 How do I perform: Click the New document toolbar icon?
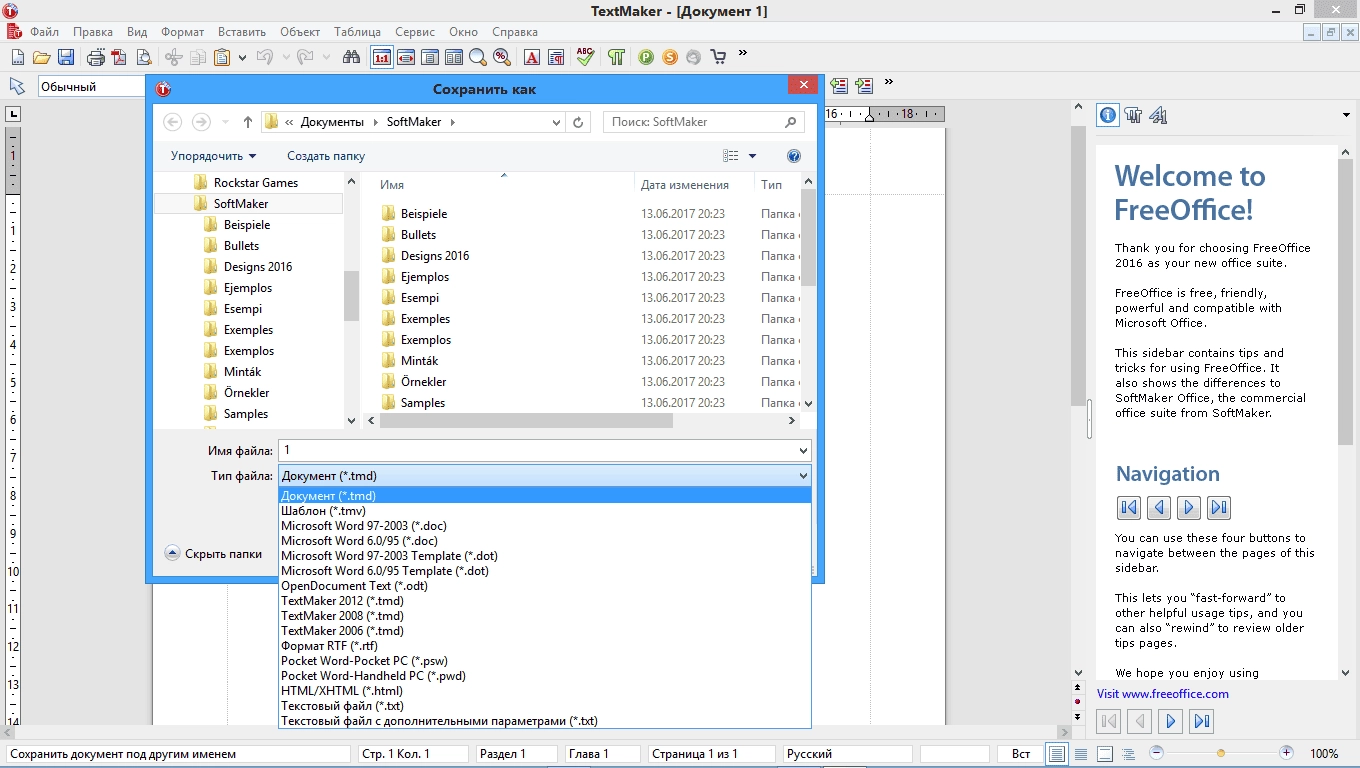pos(17,57)
